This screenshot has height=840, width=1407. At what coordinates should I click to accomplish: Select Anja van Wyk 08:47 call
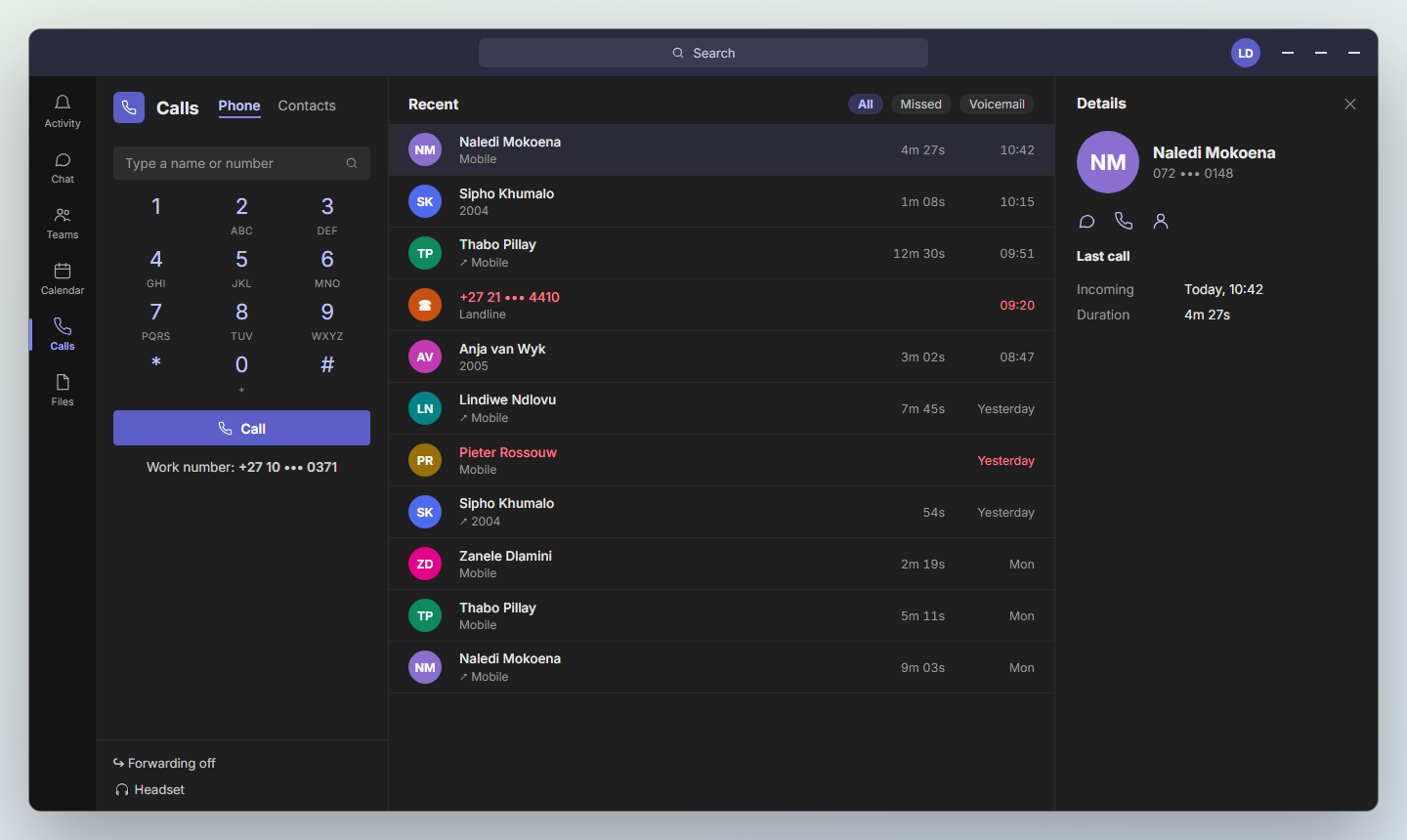tap(721, 357)
